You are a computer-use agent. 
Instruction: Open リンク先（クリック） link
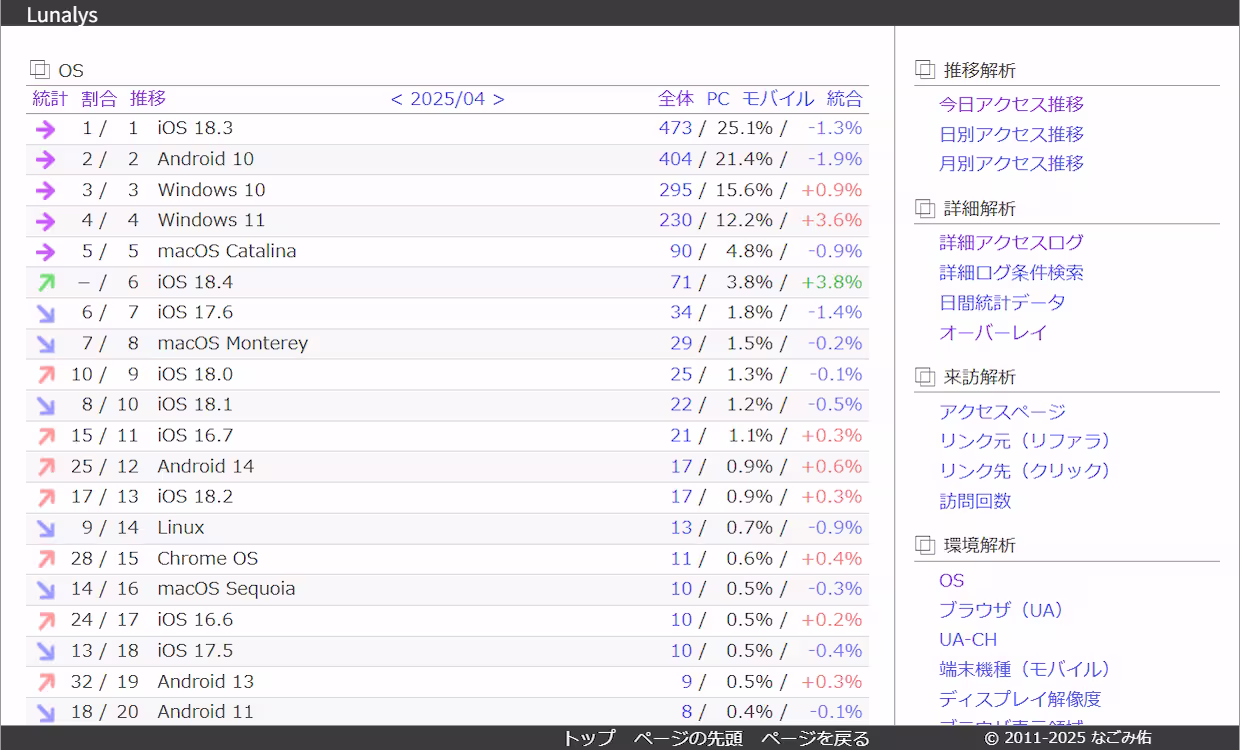(1025, 471)
